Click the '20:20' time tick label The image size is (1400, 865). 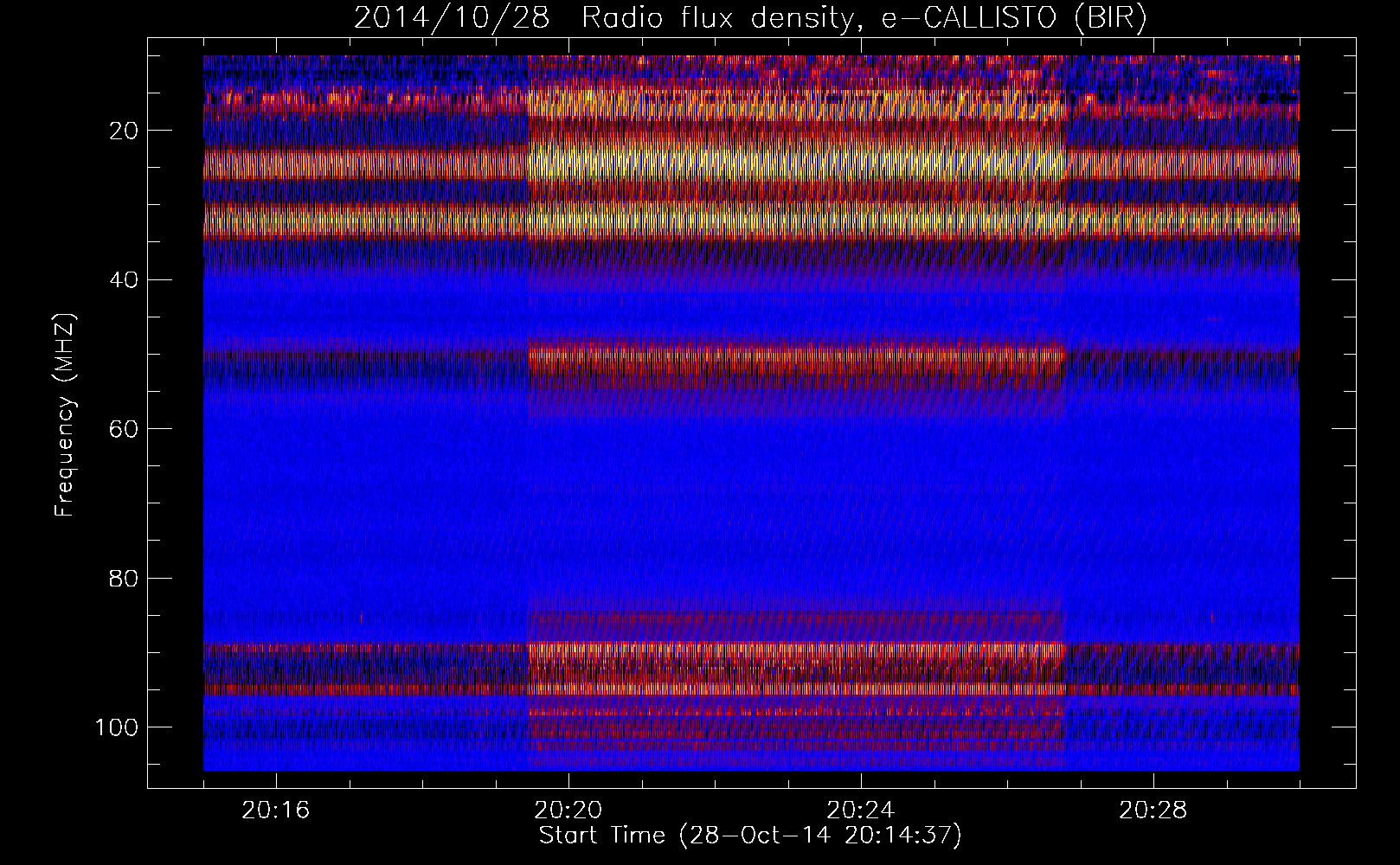click(568, 811)
